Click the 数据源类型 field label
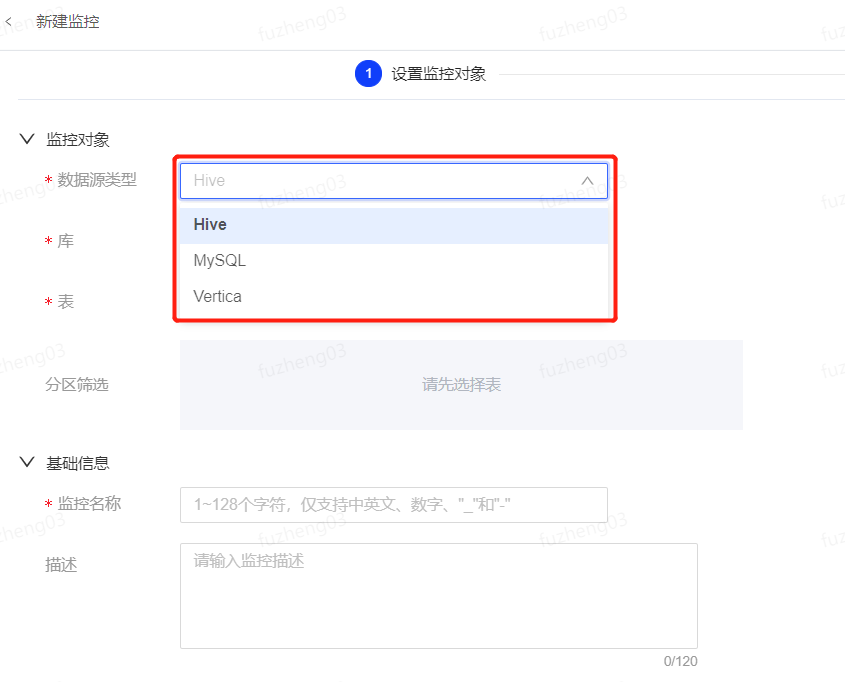This screenshot has height=682, width=845. (x=97, y=180)
